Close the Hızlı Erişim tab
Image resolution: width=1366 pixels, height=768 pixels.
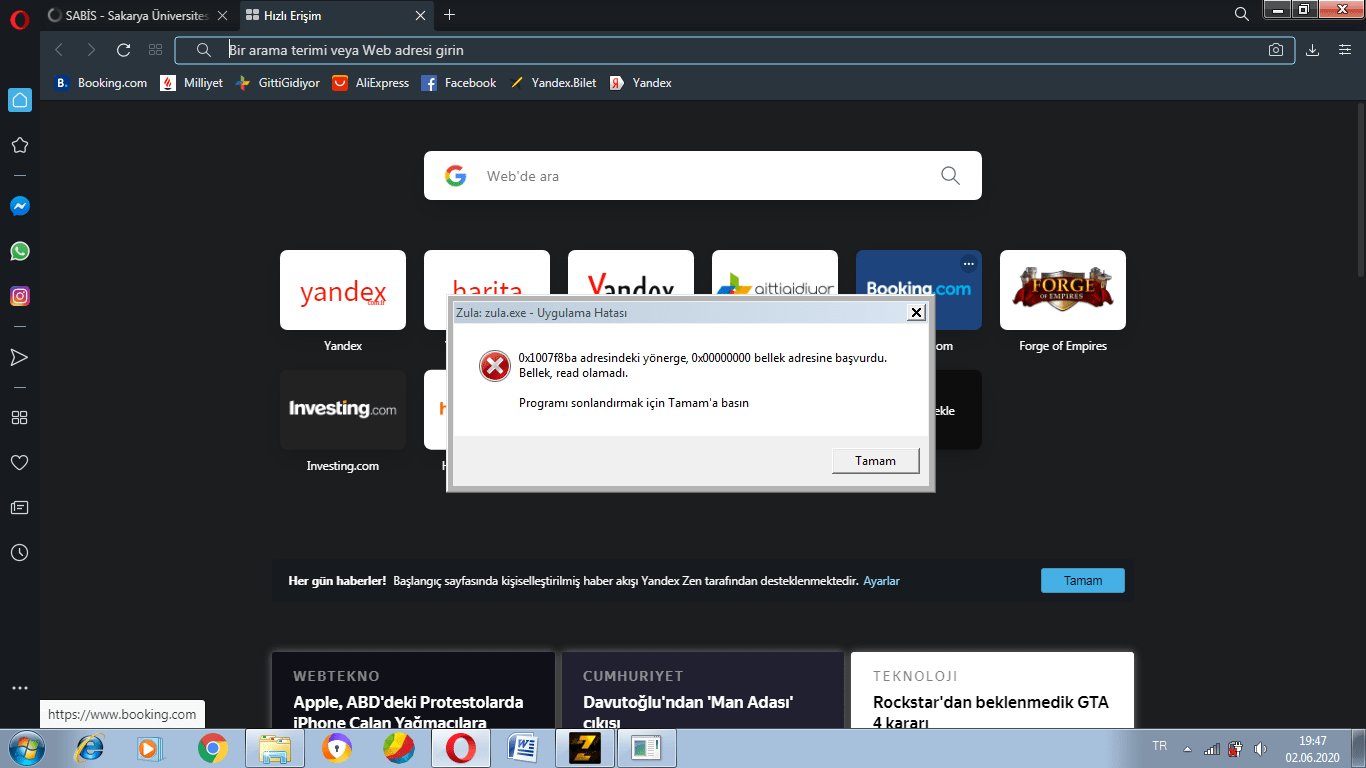(421, 16)
